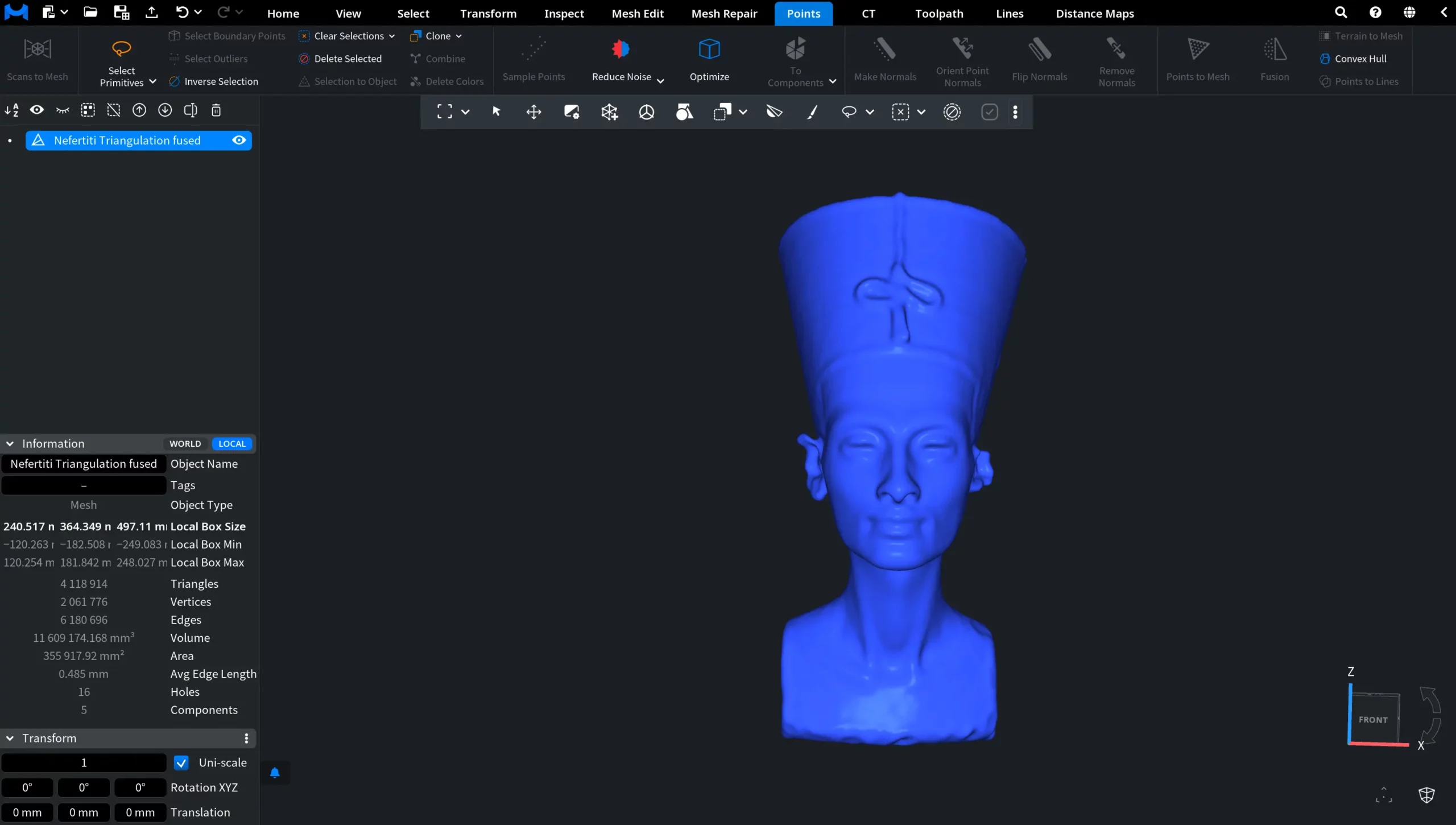Viewport: 1456px width, 825px height.
Task: Expand the lasso tool dropdown arrow
Action: [x=870, y=112]
